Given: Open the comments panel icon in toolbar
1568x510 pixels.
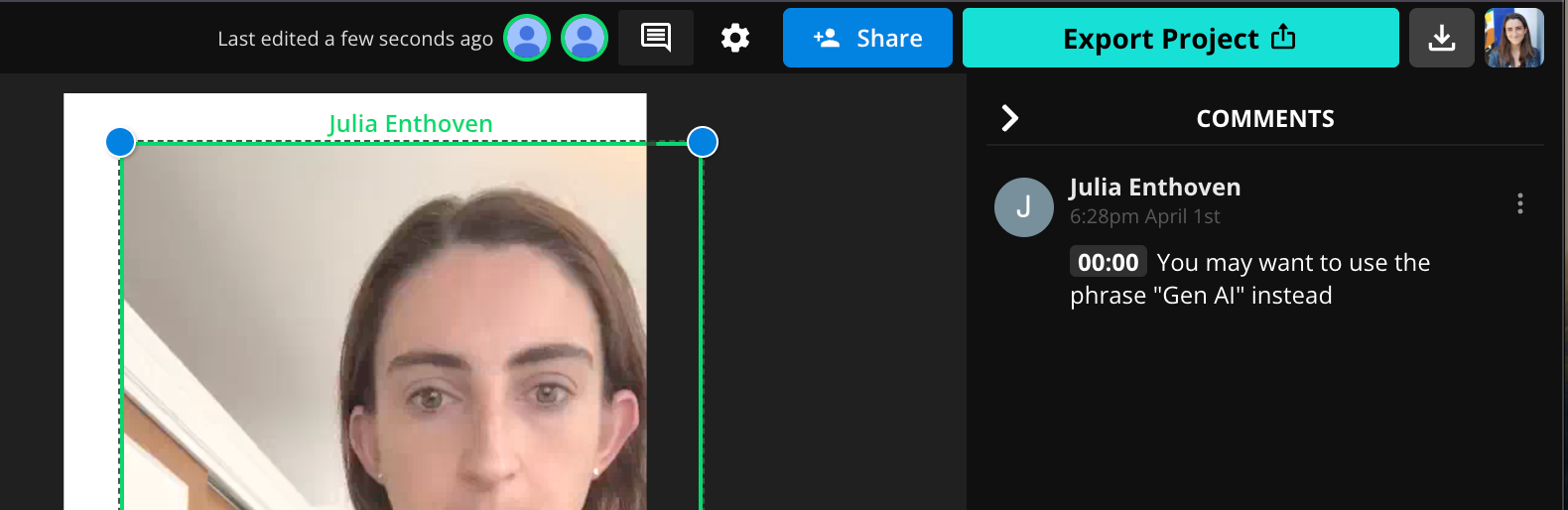Looking at the screenshot, I should click(655, 38).
